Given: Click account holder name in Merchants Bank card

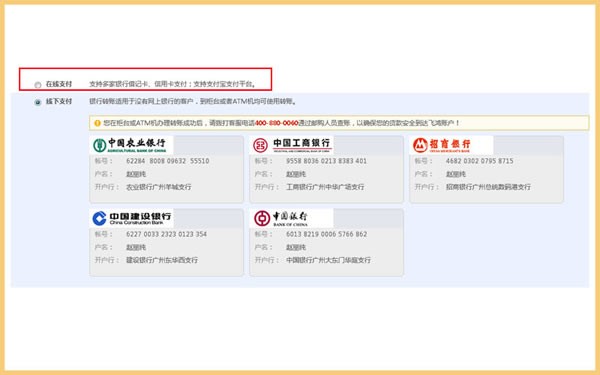Looking at the screenshot, I should click(x=455, y=174).
